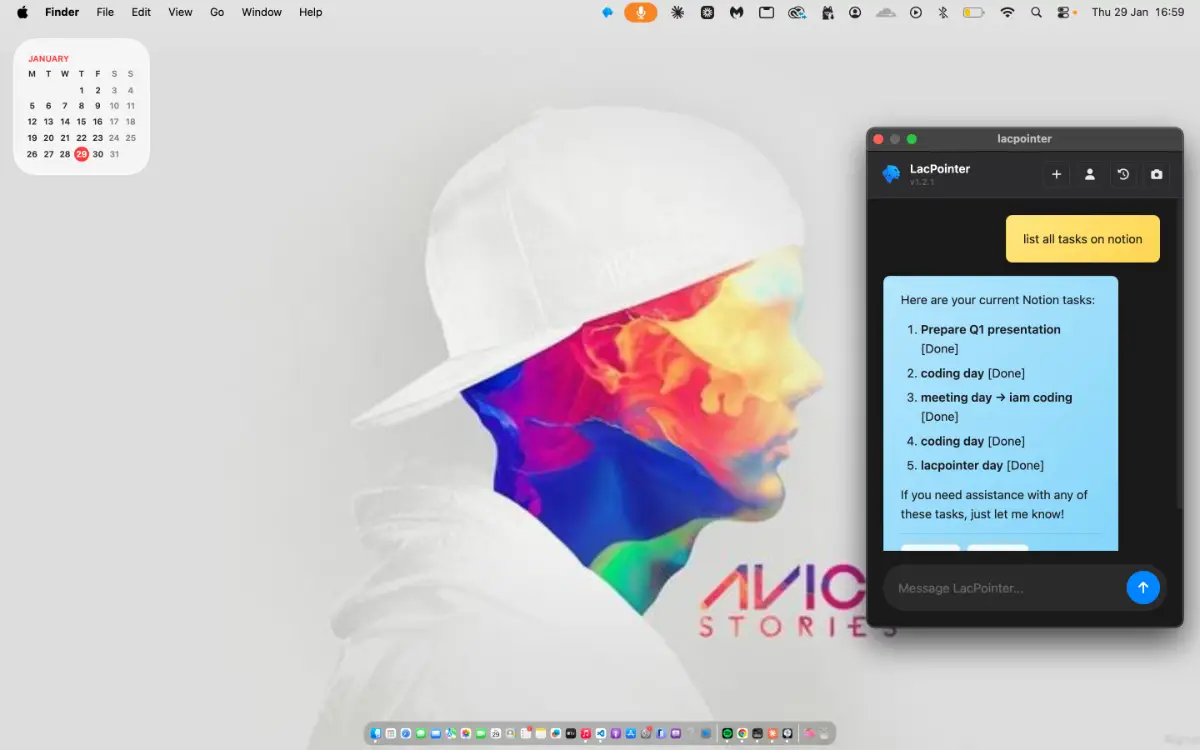This screenshot has width=1200, height=750.
Task: Click the "list all tasks on notion" message
Action: [x=1082, y=239]
